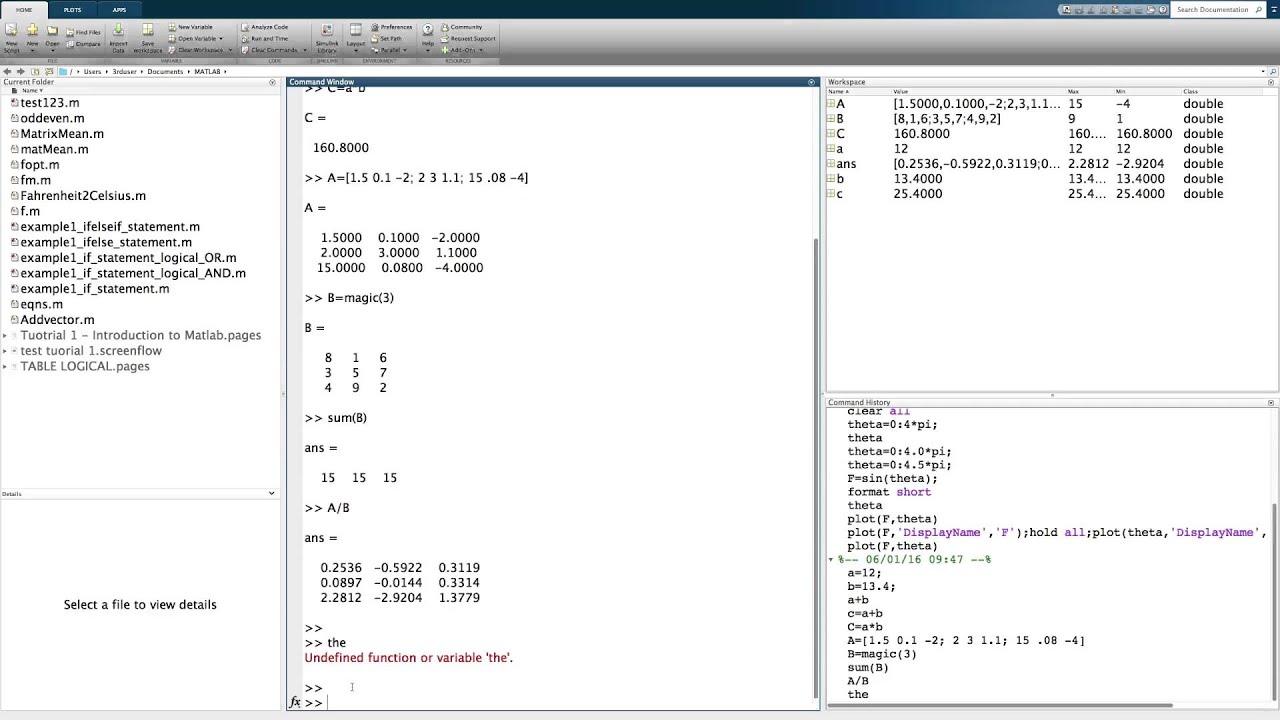This screenshot has height=720, width=1280.
Task: Switch to the APPS ribbon tab
Action: (x=119, y=10)
